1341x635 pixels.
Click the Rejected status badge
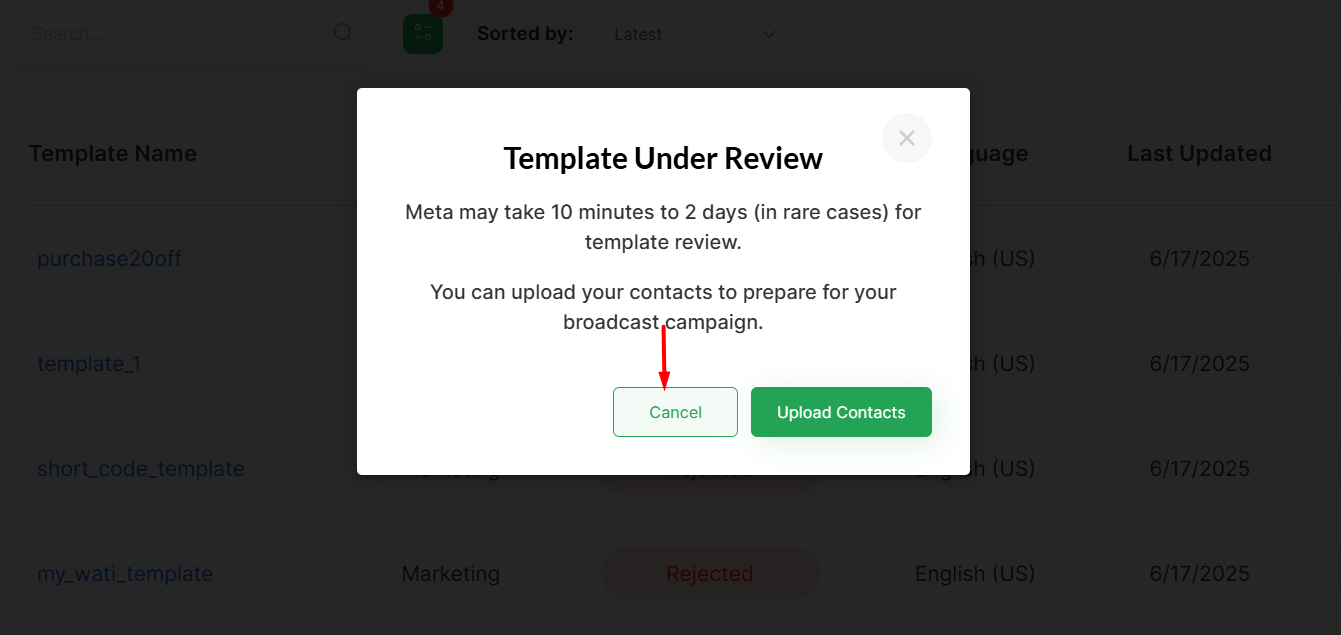click(709, 574)
